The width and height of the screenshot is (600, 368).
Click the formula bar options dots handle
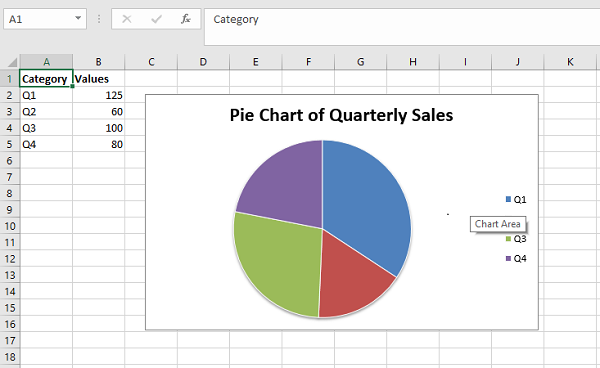[99, 19]
